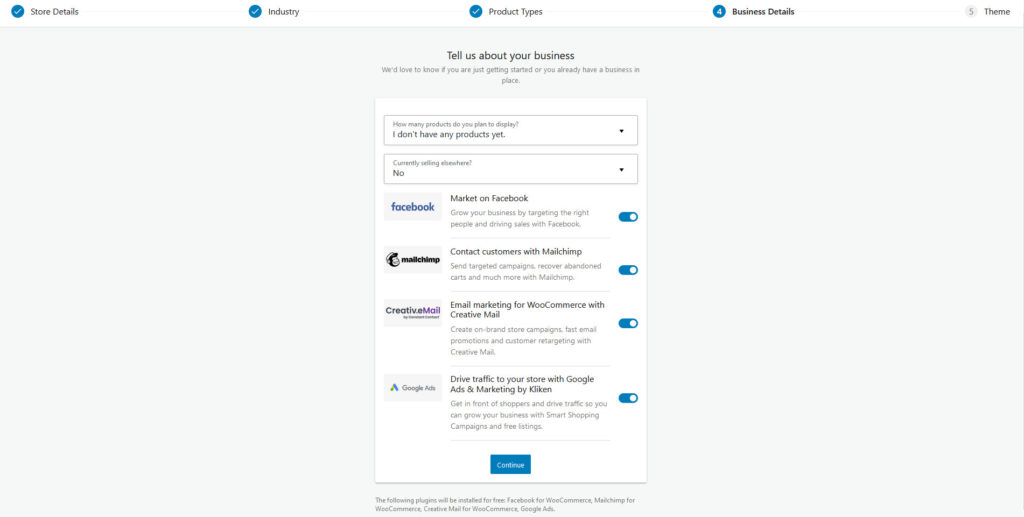Click 'Email marketing for WooCommerce with Creative Mail' title
The image size is (1024, 517).
528,309
